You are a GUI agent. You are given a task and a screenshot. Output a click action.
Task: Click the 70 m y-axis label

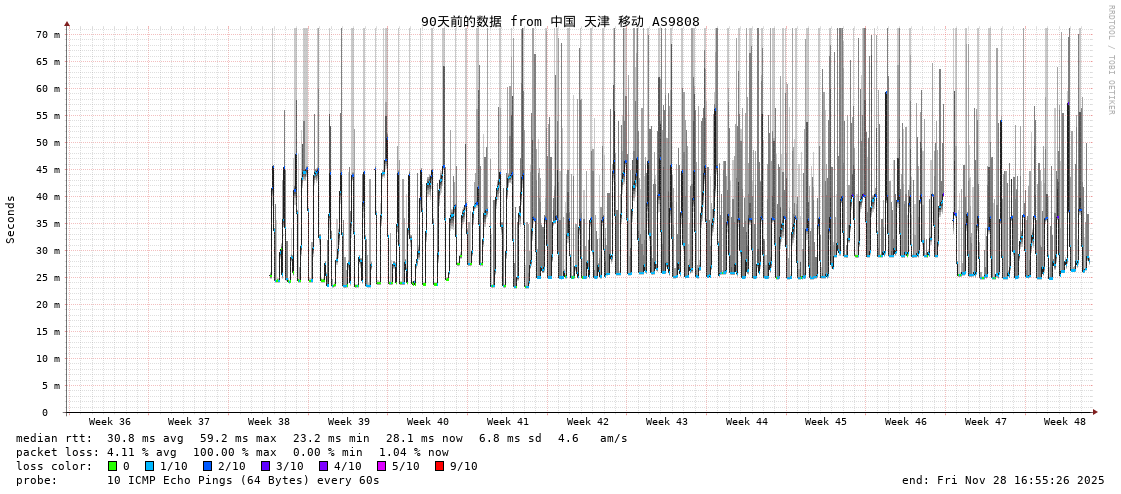[x=49, y=35]
